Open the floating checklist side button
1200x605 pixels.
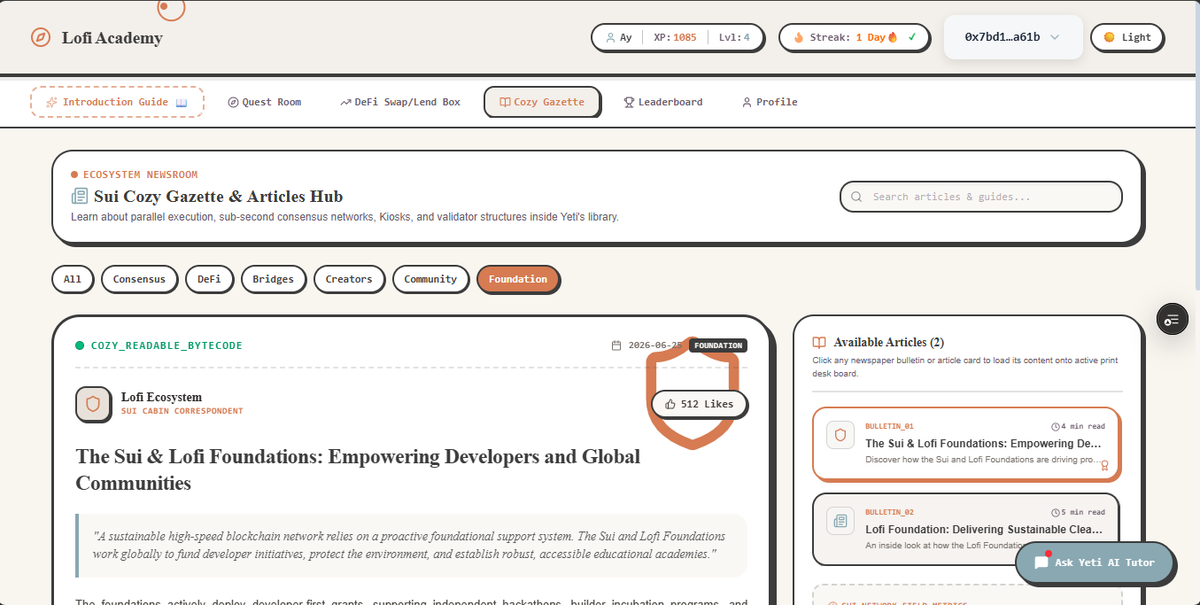pyautogui.click(x=1172, y=318)
